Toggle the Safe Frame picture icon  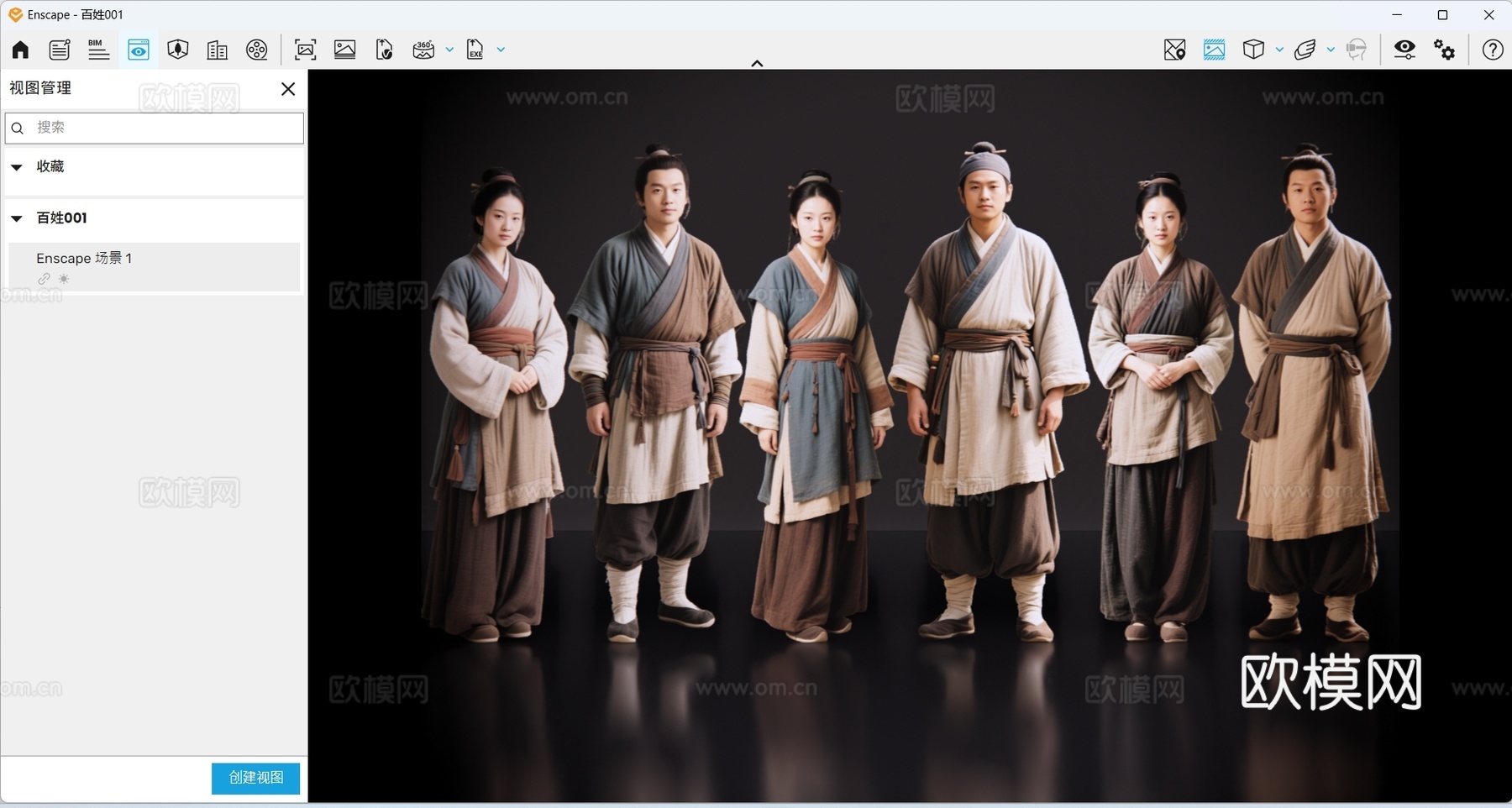(x=1214, y=50)
